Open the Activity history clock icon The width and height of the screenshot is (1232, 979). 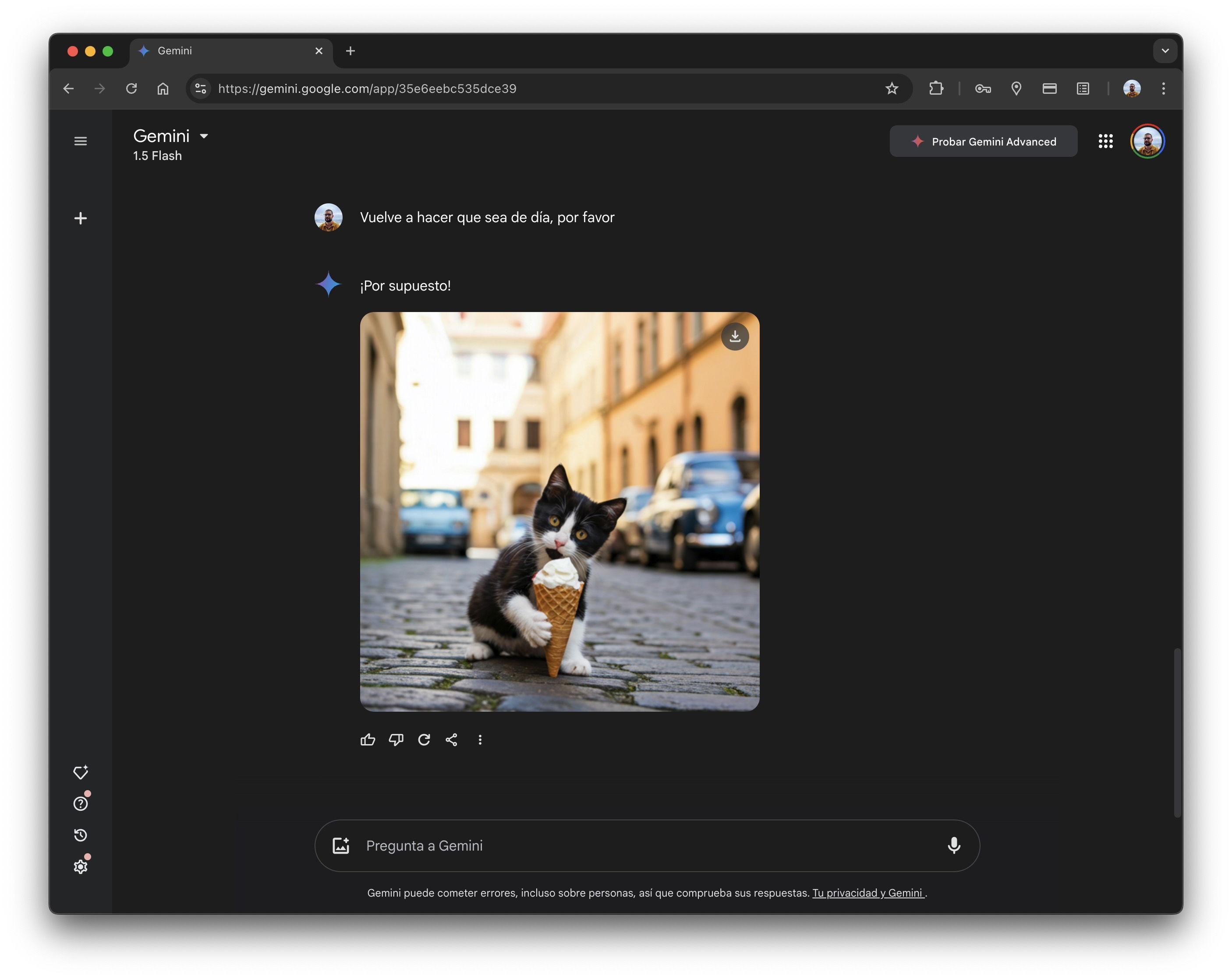click(x=81, y=835)
